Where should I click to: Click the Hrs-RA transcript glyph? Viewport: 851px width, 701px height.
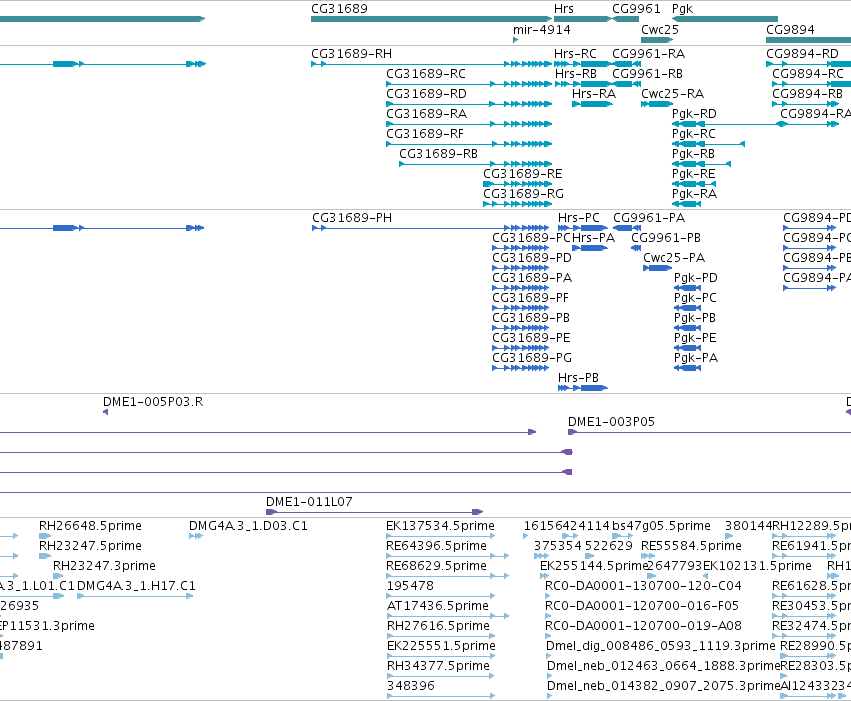[x=592, y=104]
